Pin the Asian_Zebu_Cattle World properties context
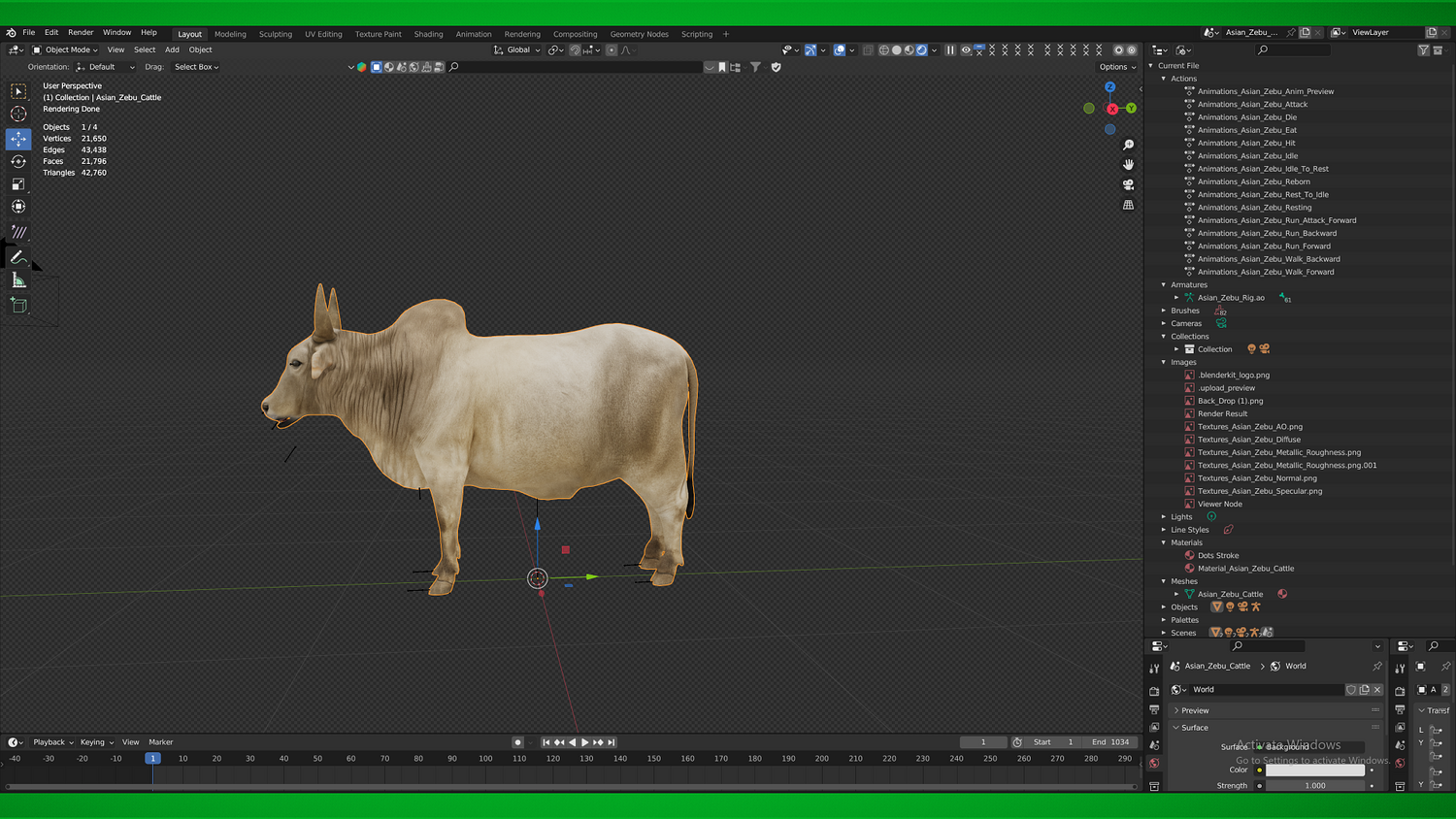The height and width of the screenshot is (819, 1456). click(x=1377, y=667)
